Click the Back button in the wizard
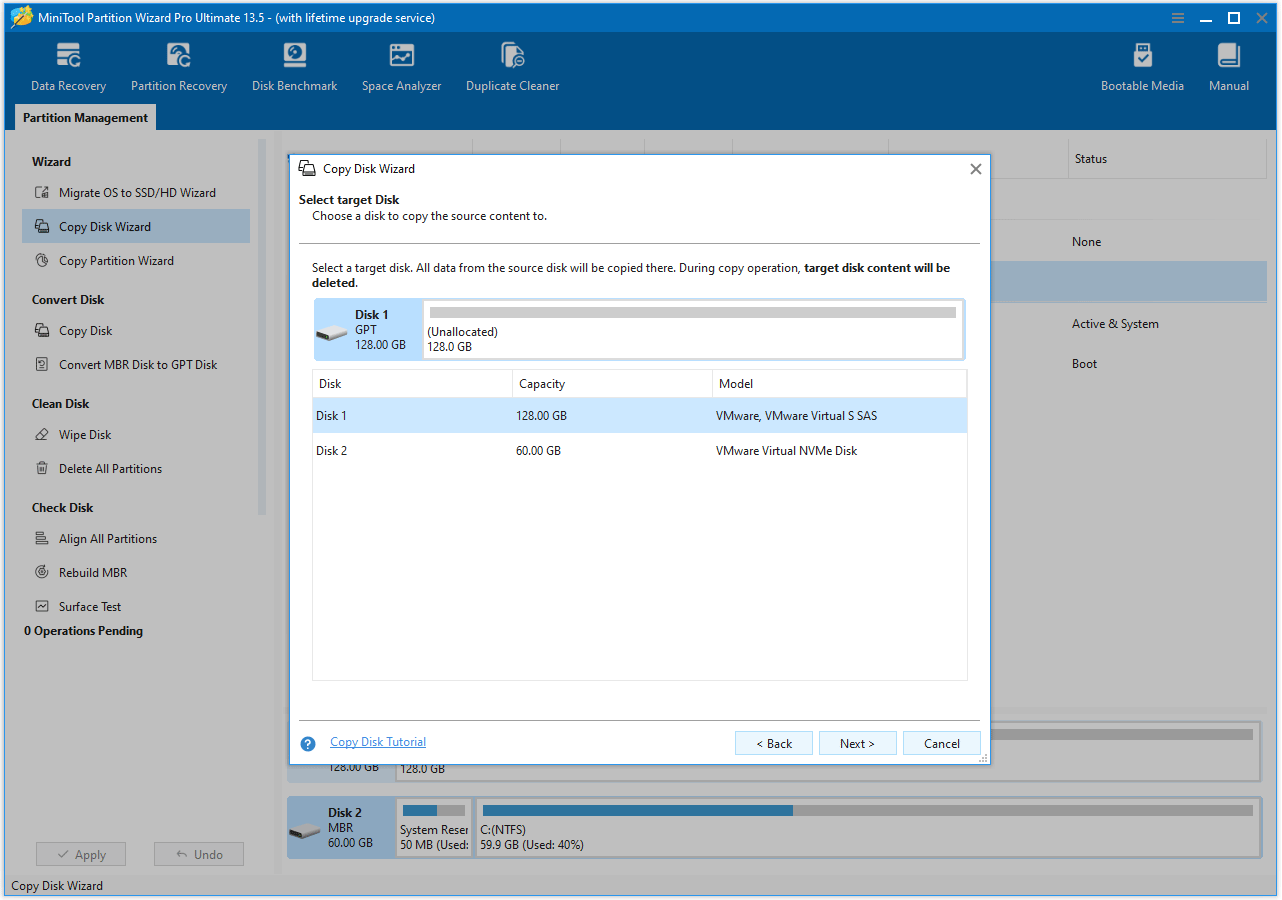This screenshot has width=1282, height=900. 773,743
